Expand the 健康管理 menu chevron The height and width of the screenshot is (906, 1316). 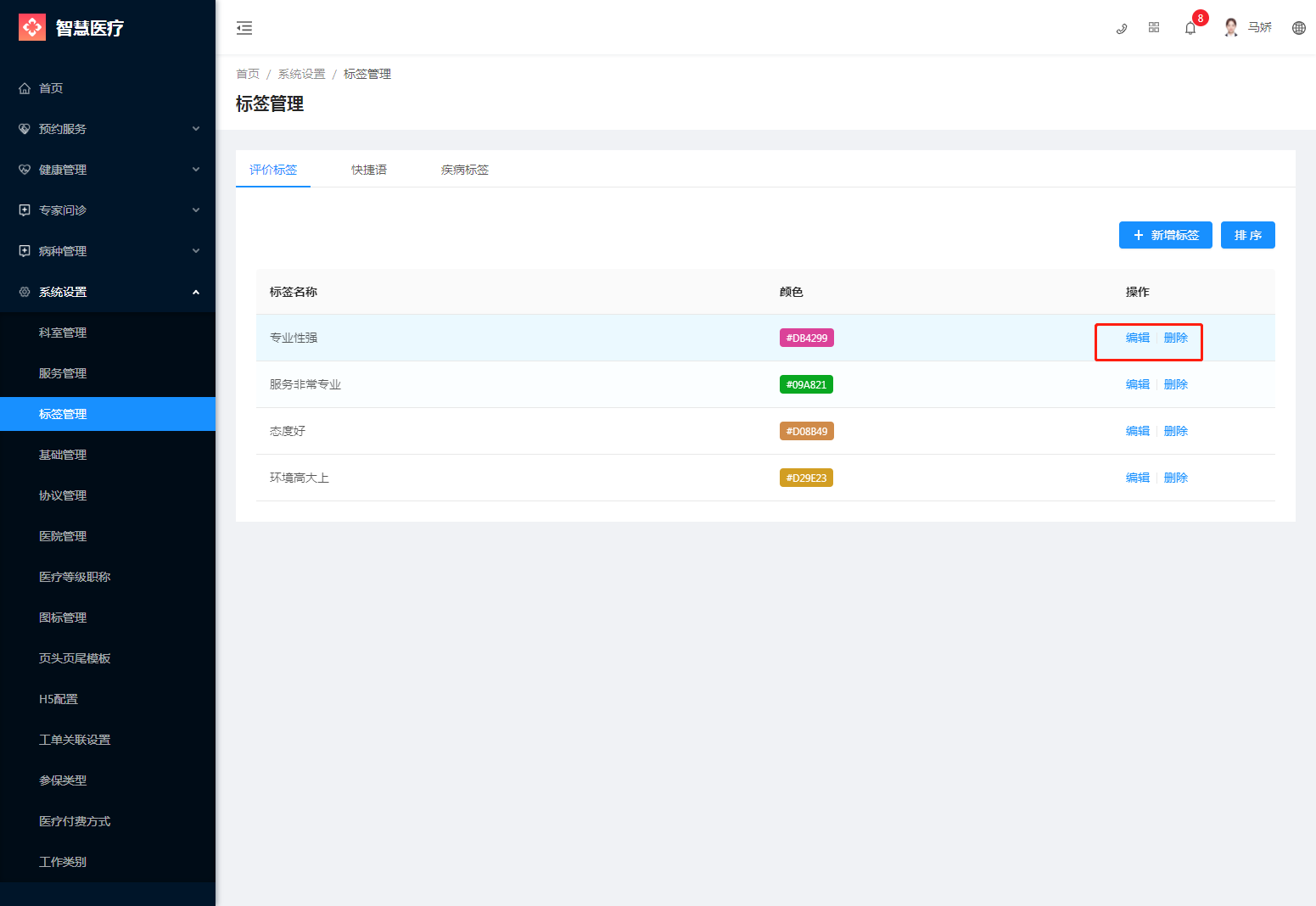196,170
